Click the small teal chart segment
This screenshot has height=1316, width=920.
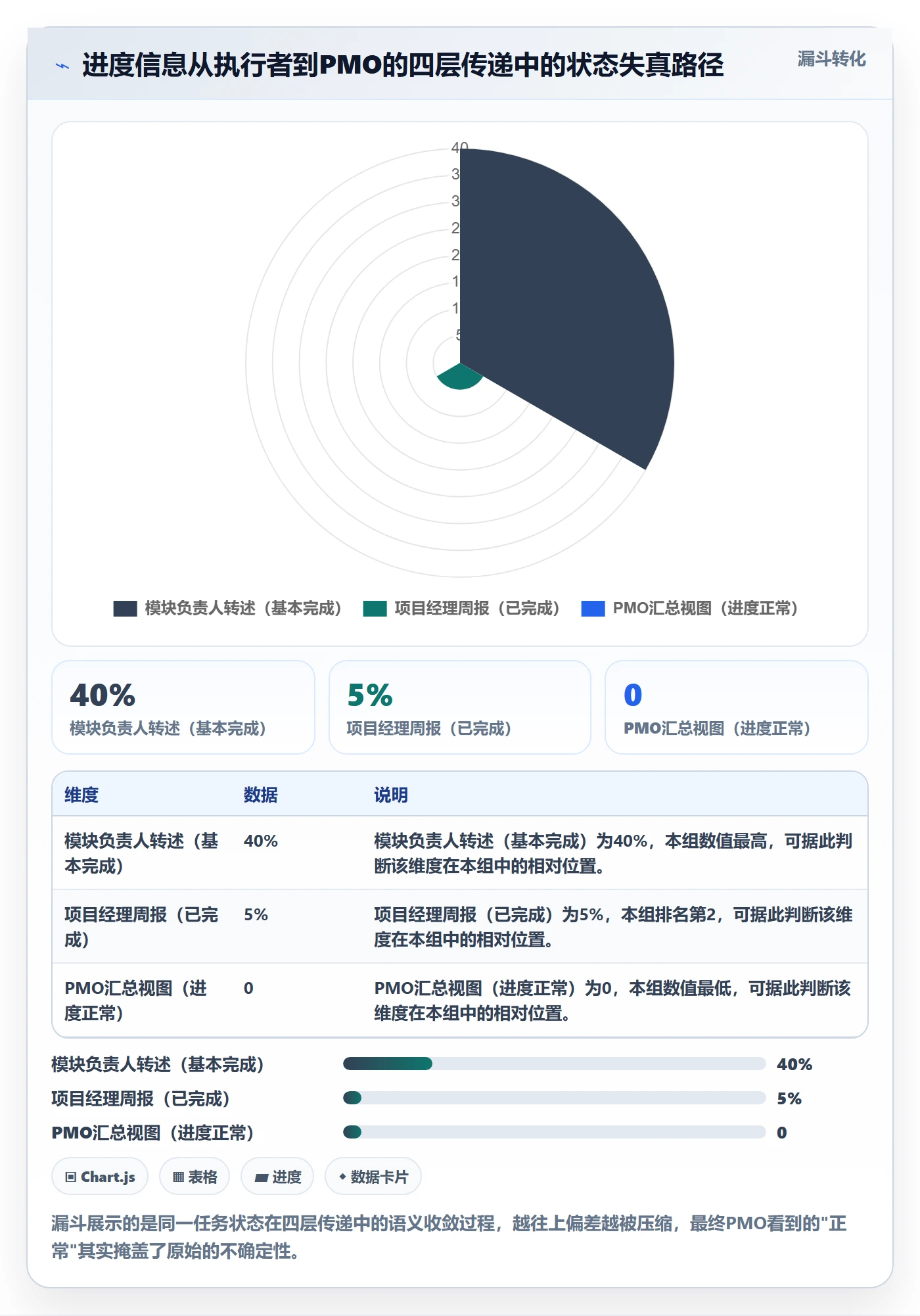(x=460, y=378)
